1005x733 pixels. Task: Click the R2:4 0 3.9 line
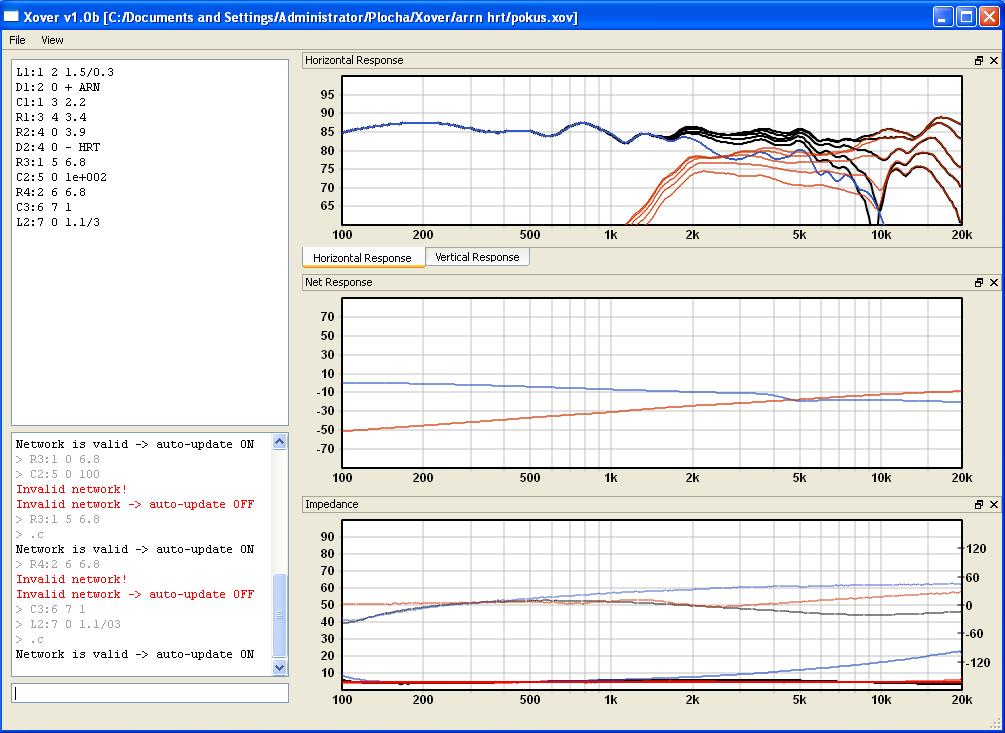click(51, 132)
